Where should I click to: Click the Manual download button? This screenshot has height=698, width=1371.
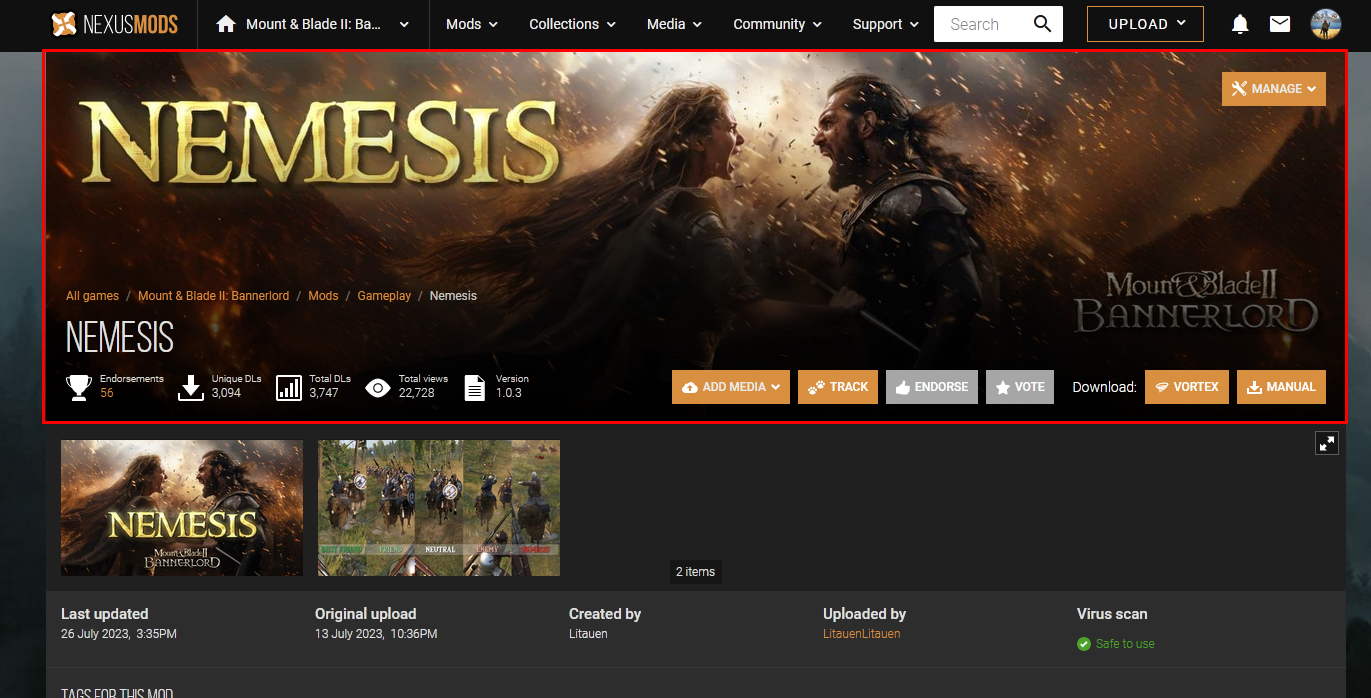[x=1281, y=387]
